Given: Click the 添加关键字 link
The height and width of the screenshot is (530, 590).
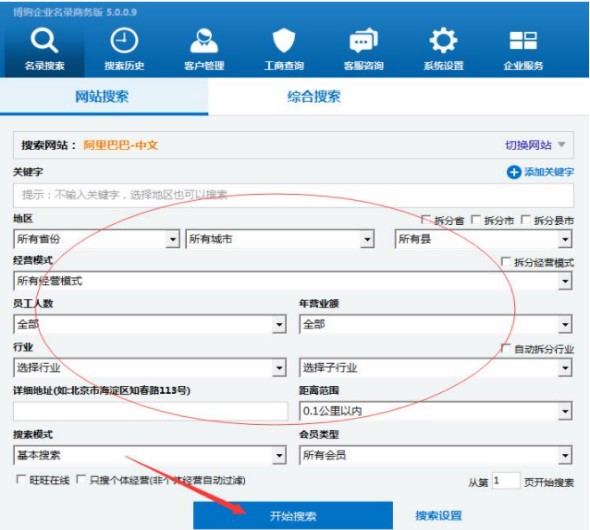Looking at the screenshot, I should [549, 172].
